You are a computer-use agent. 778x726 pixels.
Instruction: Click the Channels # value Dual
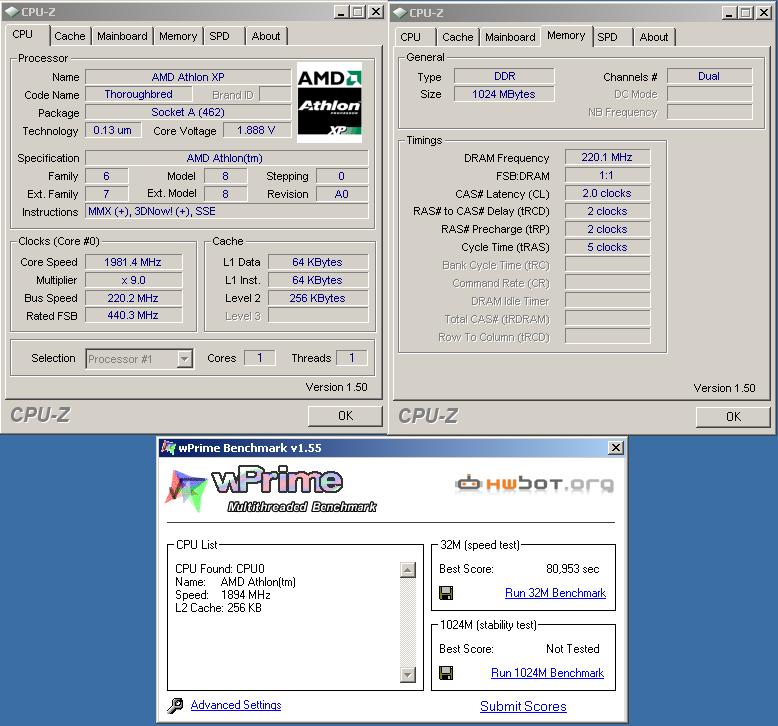tap(709, 76)
